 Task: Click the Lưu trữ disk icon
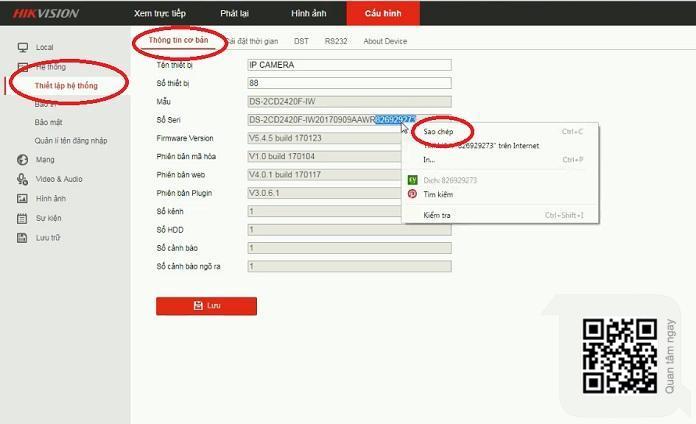pos(22,238)
